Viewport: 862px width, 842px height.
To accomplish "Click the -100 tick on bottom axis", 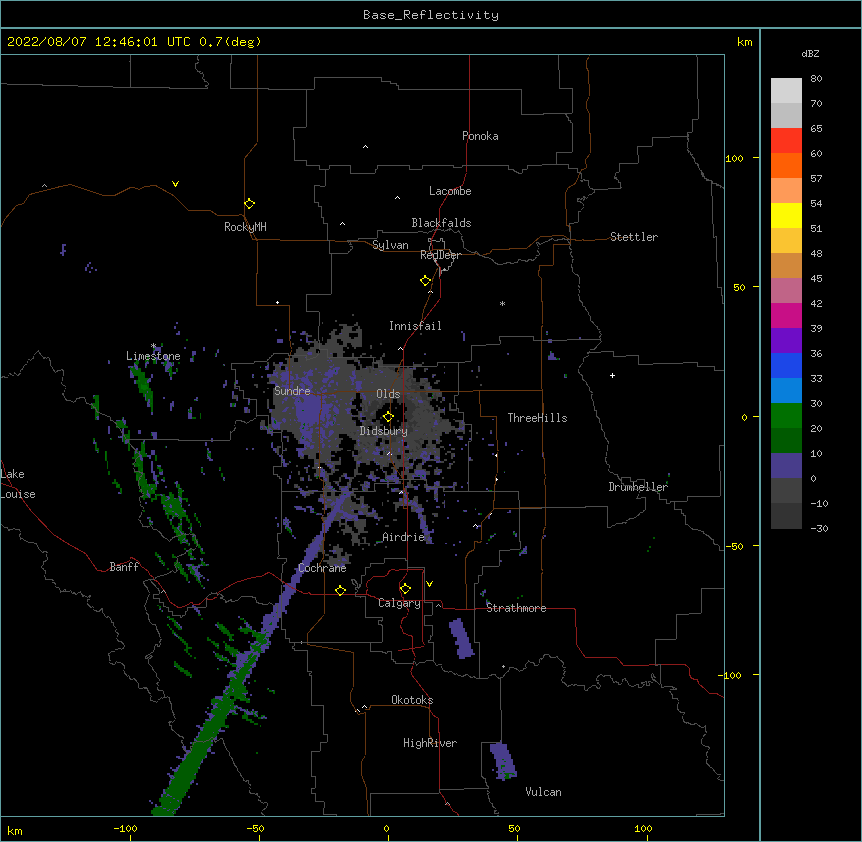I will point(125,828).
